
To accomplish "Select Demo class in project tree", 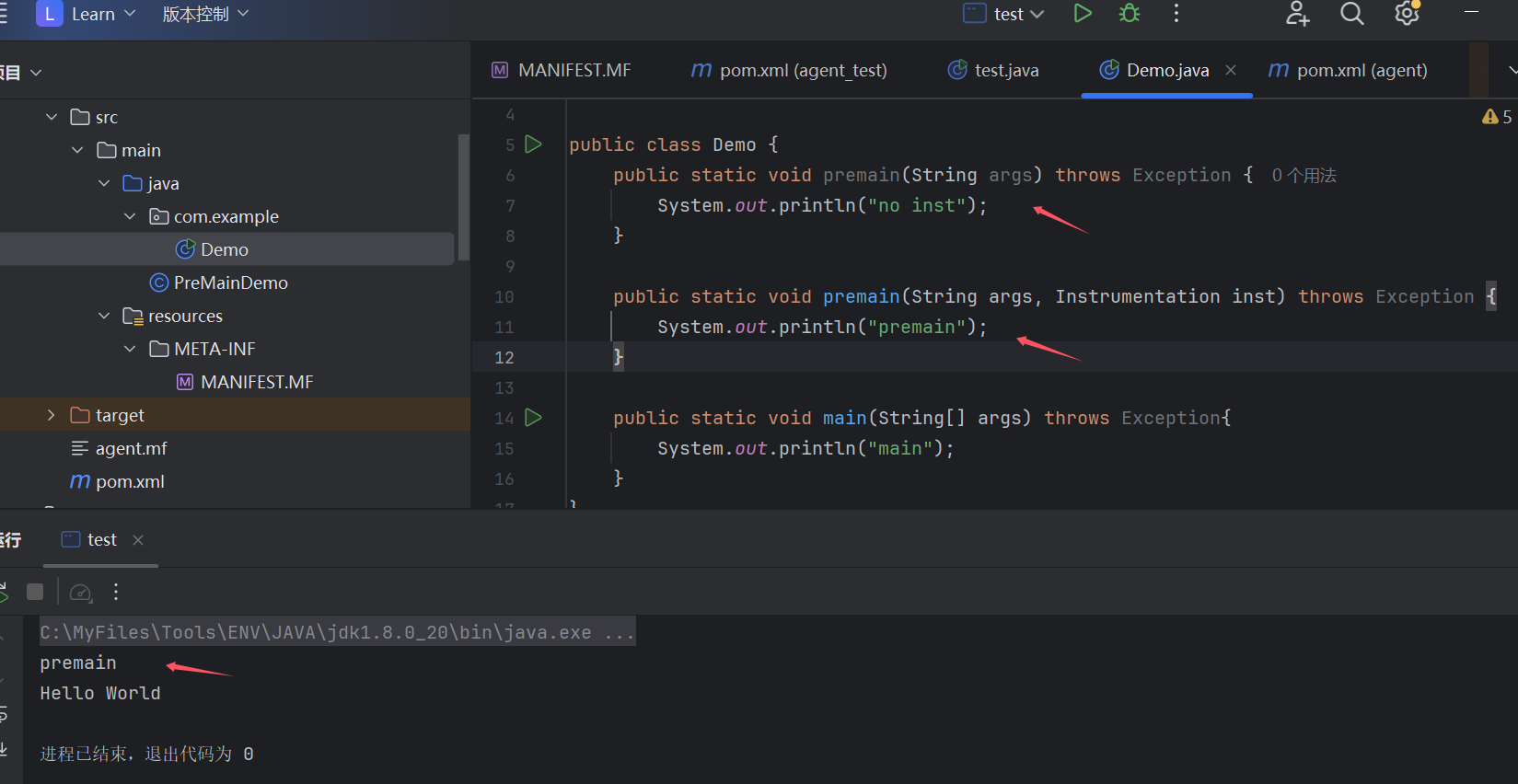I will click(227, 249).
